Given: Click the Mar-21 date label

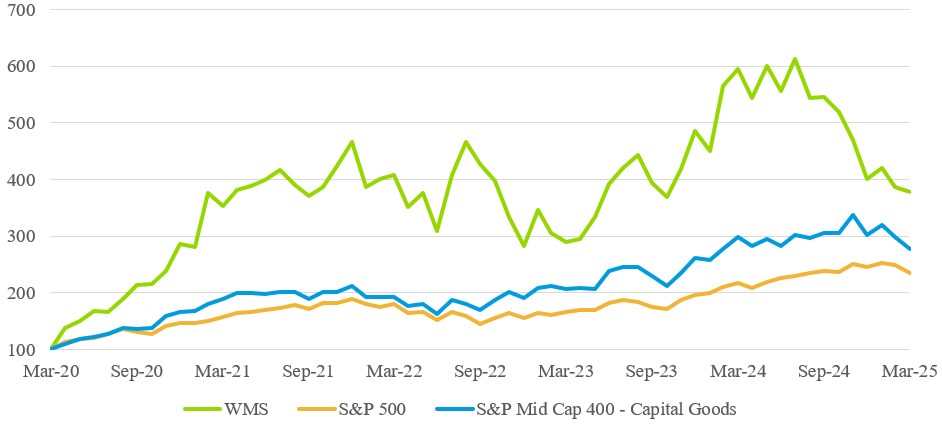Looking at the screenshot, I should click(224, 371).
